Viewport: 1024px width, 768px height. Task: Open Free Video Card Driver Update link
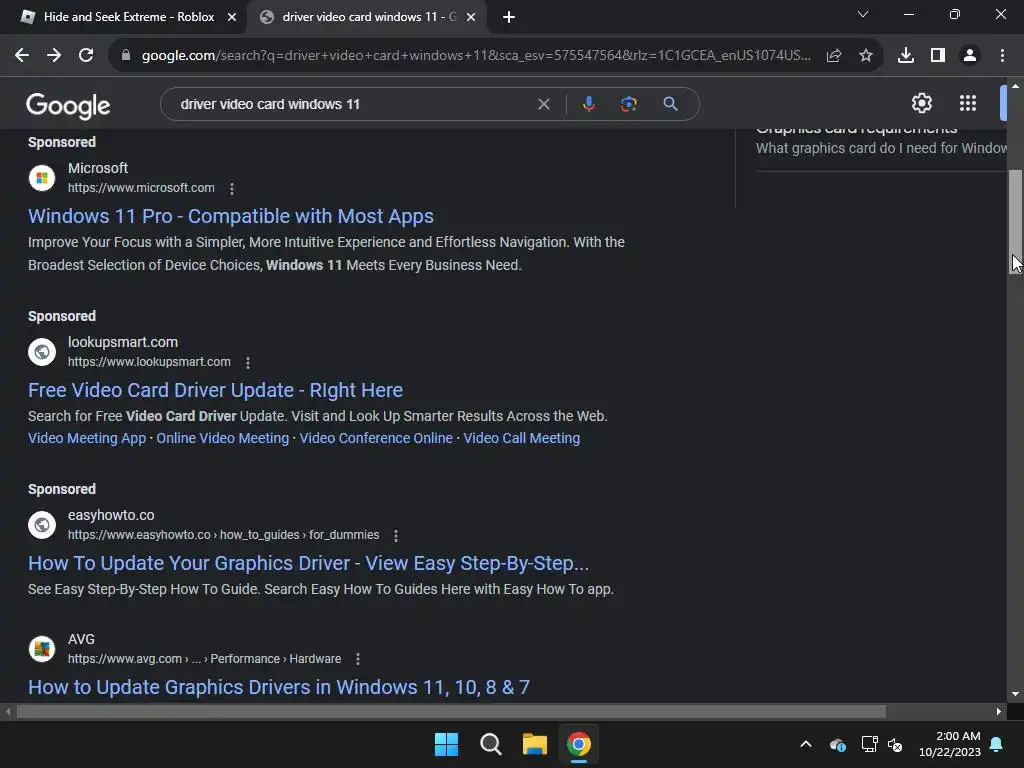tap(216, 390)
